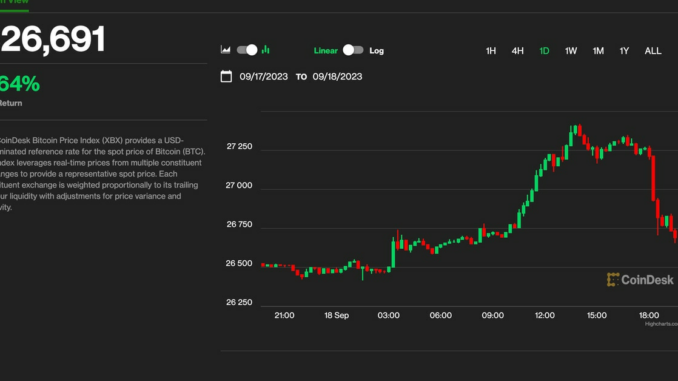Image resolution: width=678 pixels, height=381 pixels.
Task: Click the large red candle after 18:00
Action: [x=653, y=178]
